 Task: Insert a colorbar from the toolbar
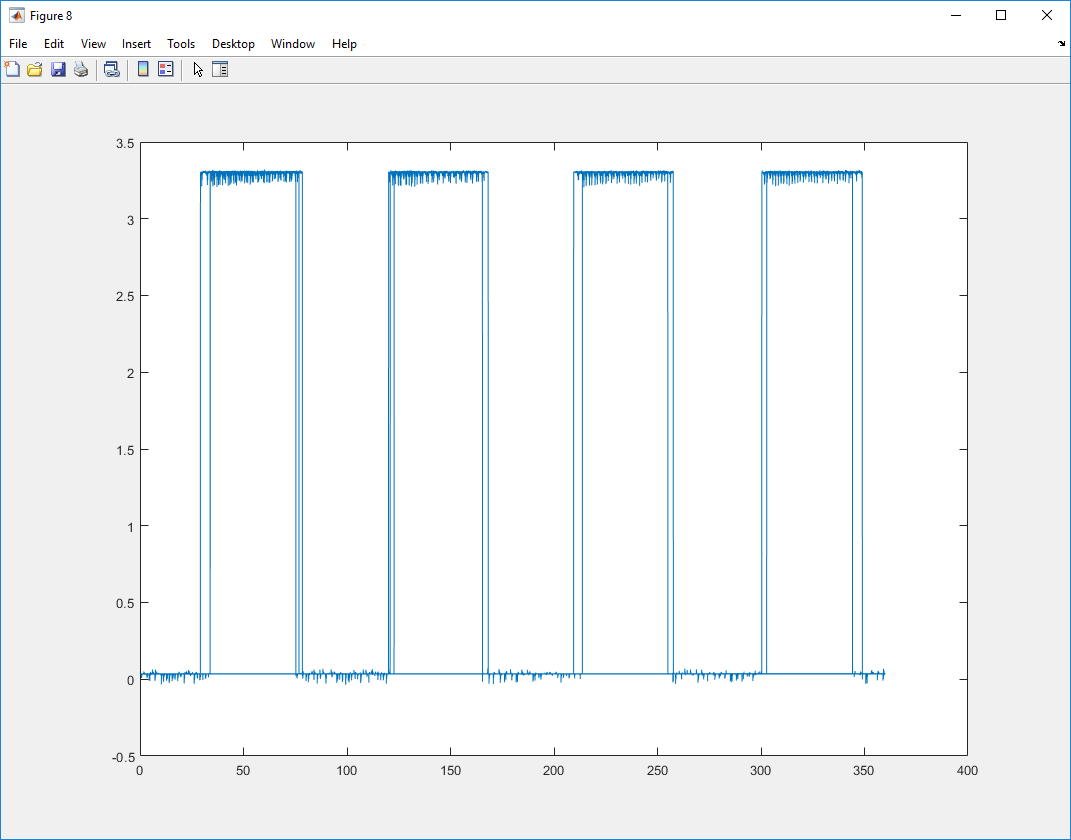143,69
